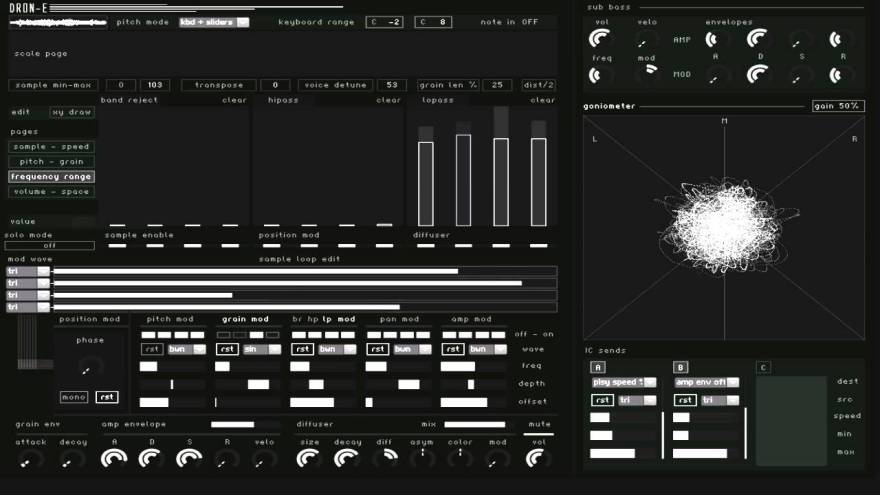Image resolution: width=880 pixels, height=495 pixels.
Task: Adjust the diffuser mod knob
Action: 497,460
